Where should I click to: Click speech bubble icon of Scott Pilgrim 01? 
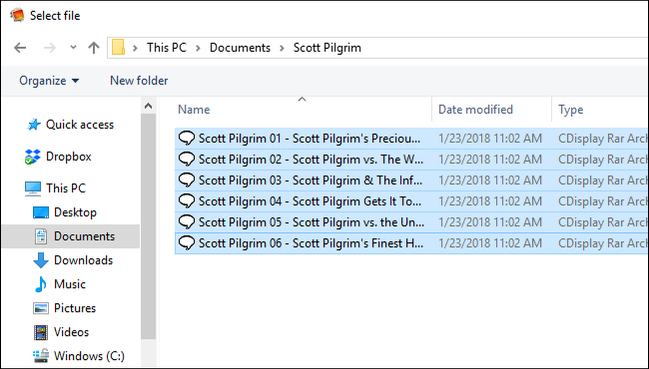(187, 138)
